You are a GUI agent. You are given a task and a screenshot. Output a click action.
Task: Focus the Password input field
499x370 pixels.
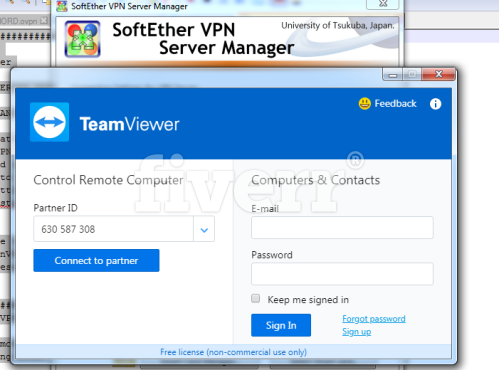pos(342,274)
